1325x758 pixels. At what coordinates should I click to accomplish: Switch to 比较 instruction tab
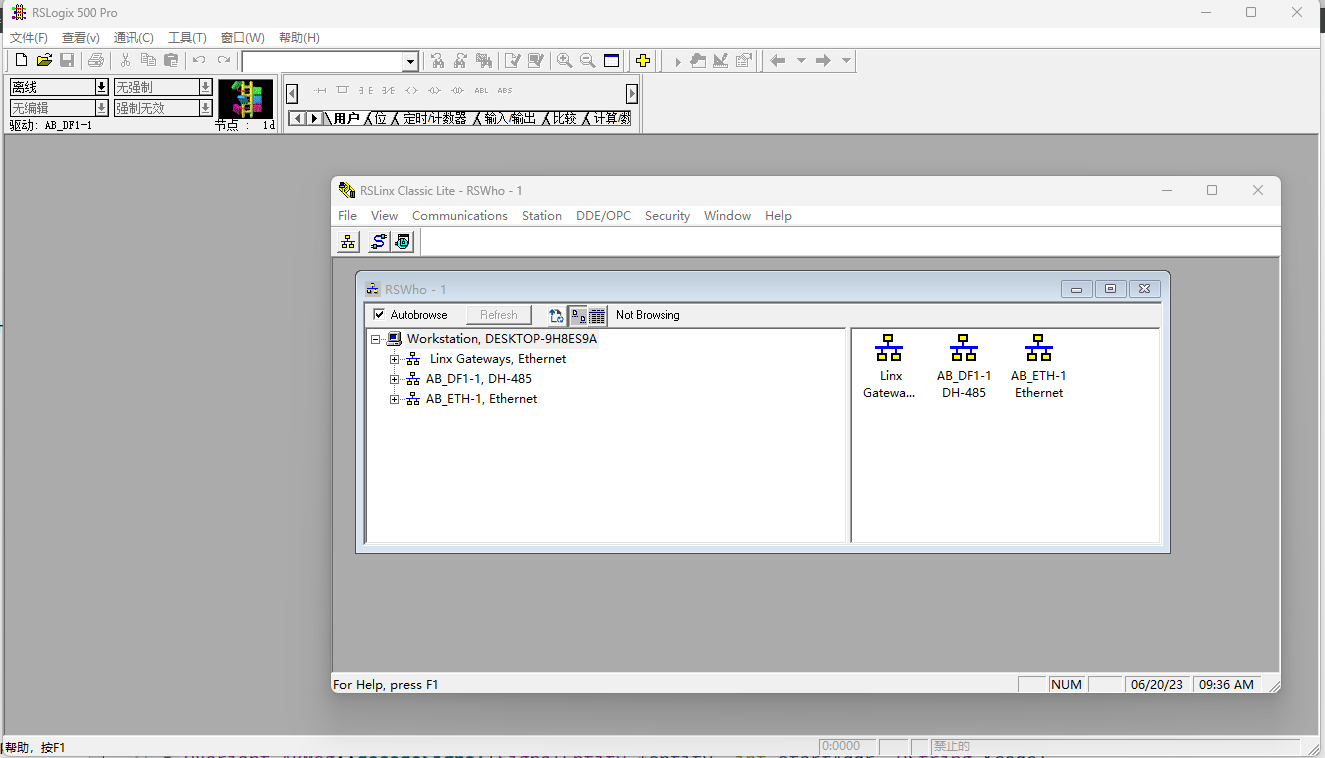[x=564, y=118]
